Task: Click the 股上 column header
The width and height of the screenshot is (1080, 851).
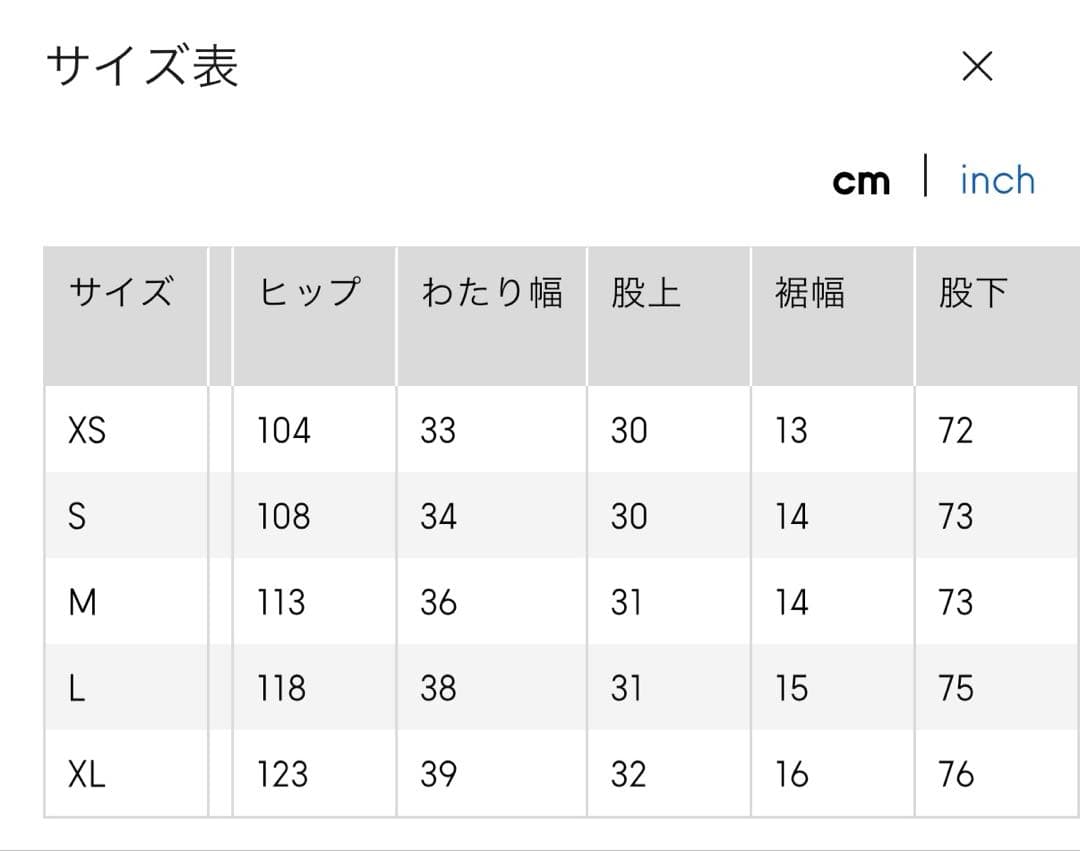Action: click(x=646, y=293)
